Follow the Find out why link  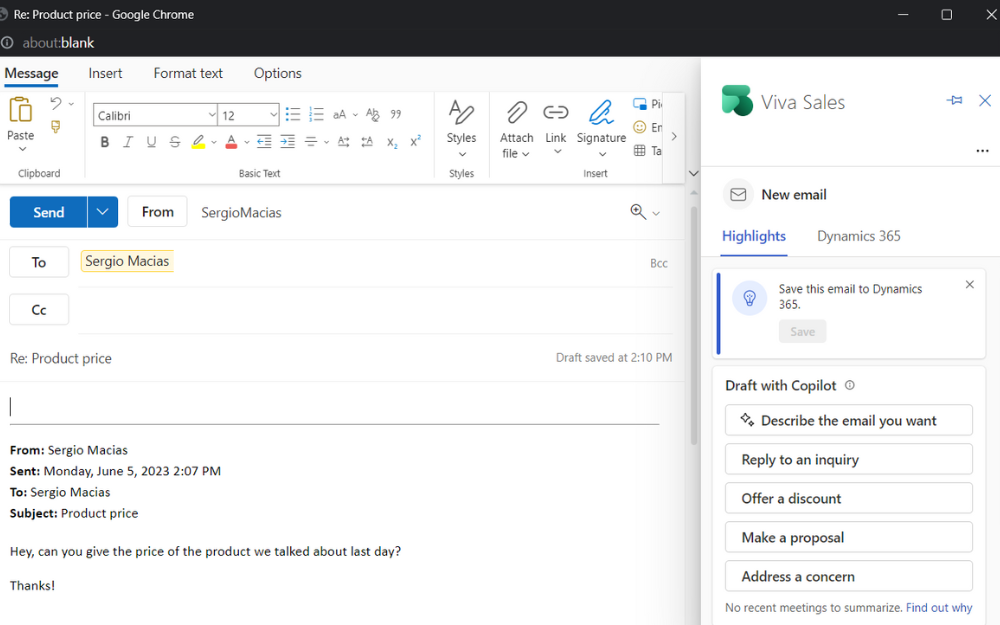(939, 608)
